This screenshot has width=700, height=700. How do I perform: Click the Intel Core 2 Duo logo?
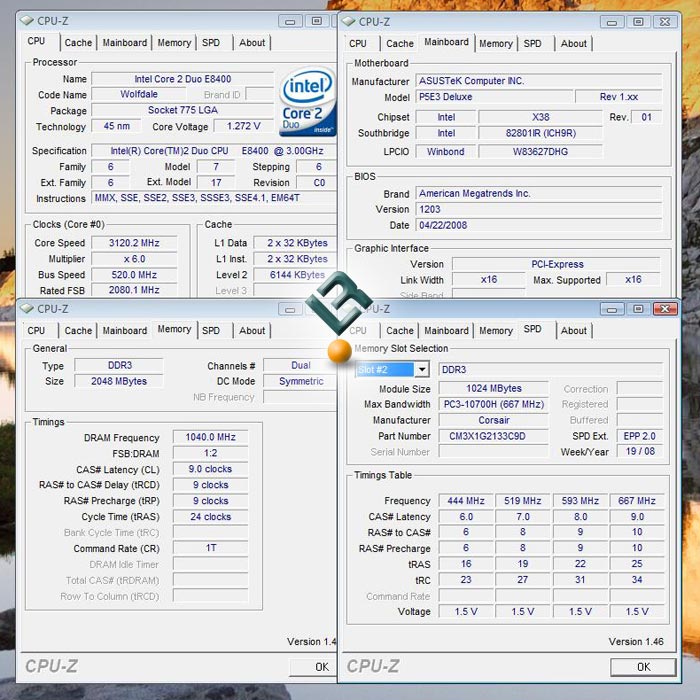click(x=307, y=102)
